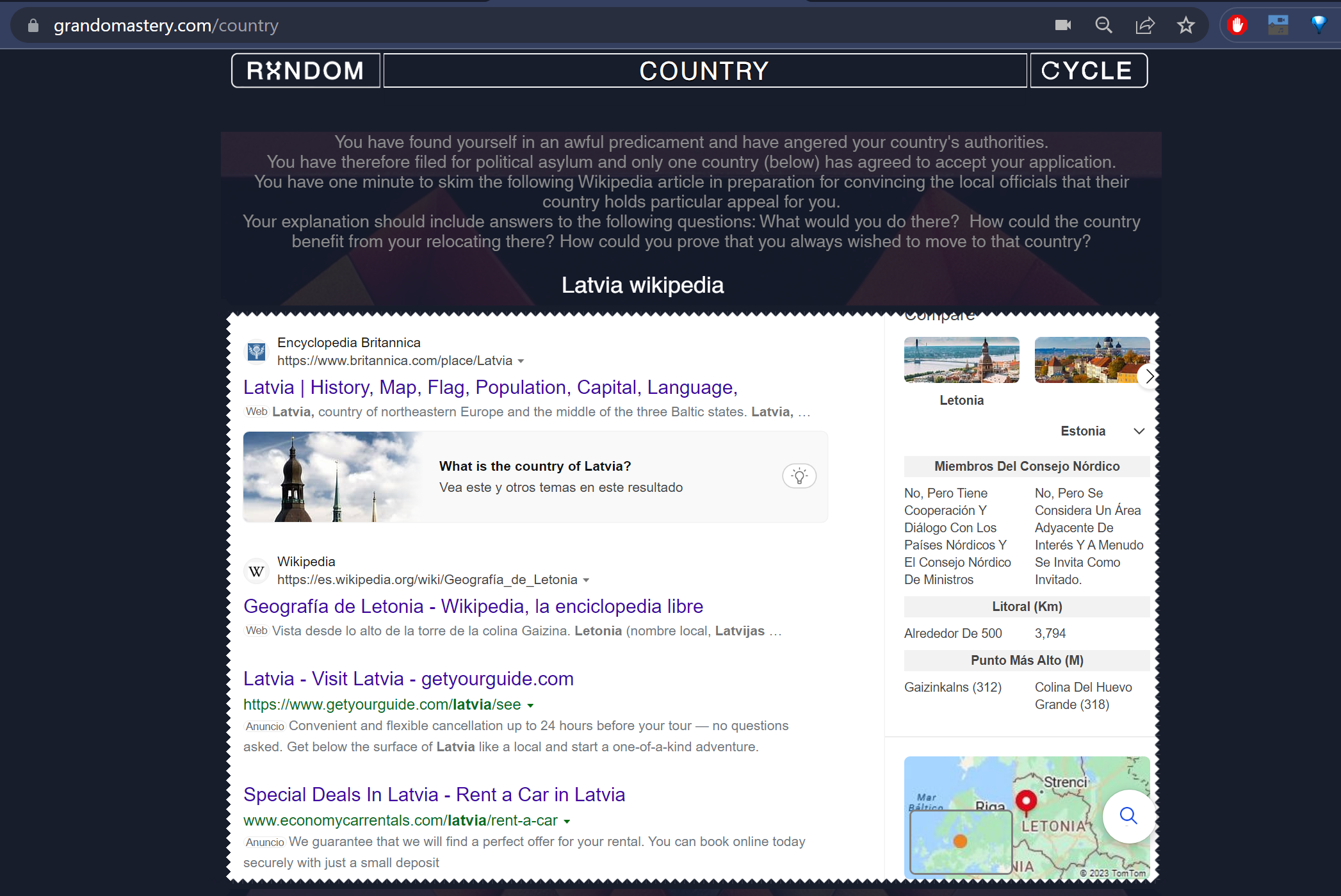Click the RANDOM button
Screen dimensions: 1341x896
coord(305,70)
